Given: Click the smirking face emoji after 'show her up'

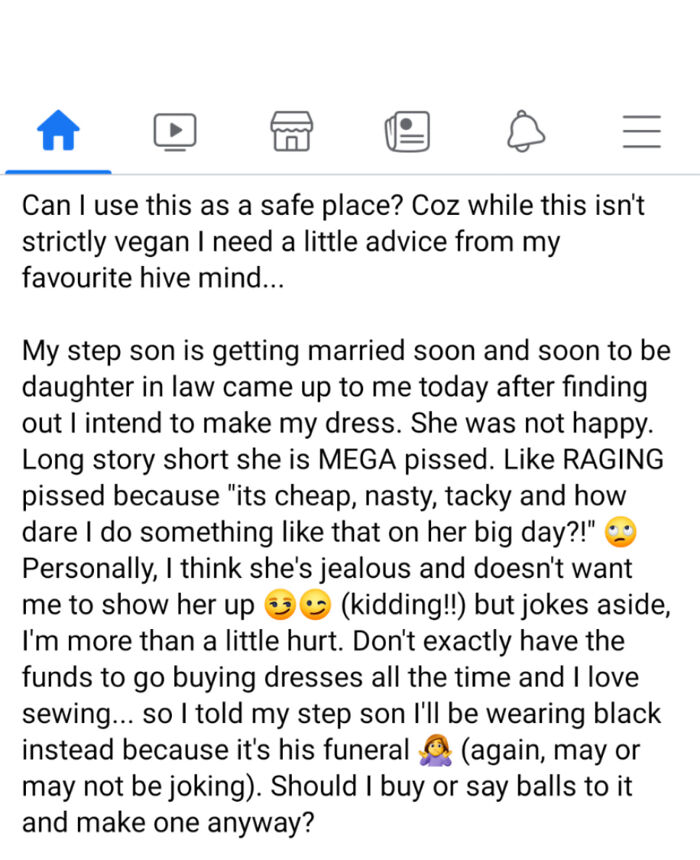Looking at the screenshot, I should coord(281,603).
